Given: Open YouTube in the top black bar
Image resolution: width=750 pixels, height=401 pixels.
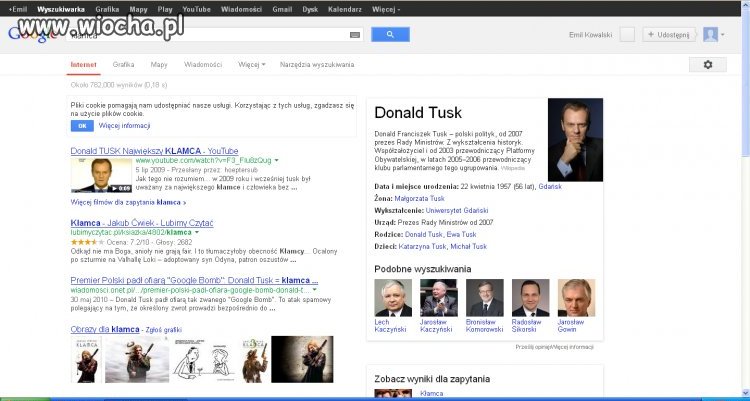Looking at the screenshot, I should (196, 9).
